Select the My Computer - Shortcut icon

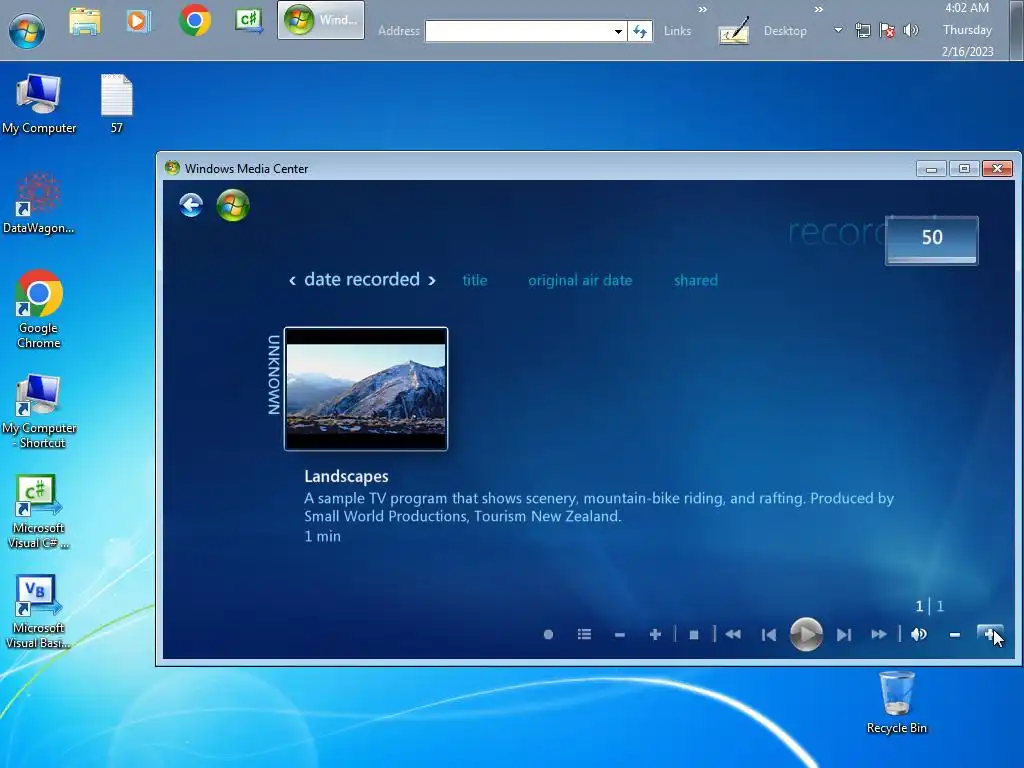pos(39,411)
